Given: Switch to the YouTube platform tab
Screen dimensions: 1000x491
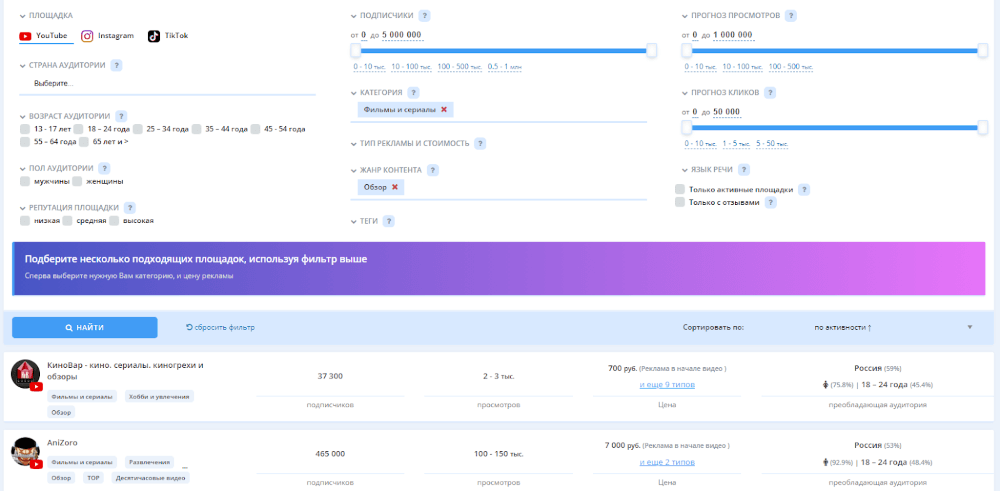Looking at the screenshot, I should (44, 36).
